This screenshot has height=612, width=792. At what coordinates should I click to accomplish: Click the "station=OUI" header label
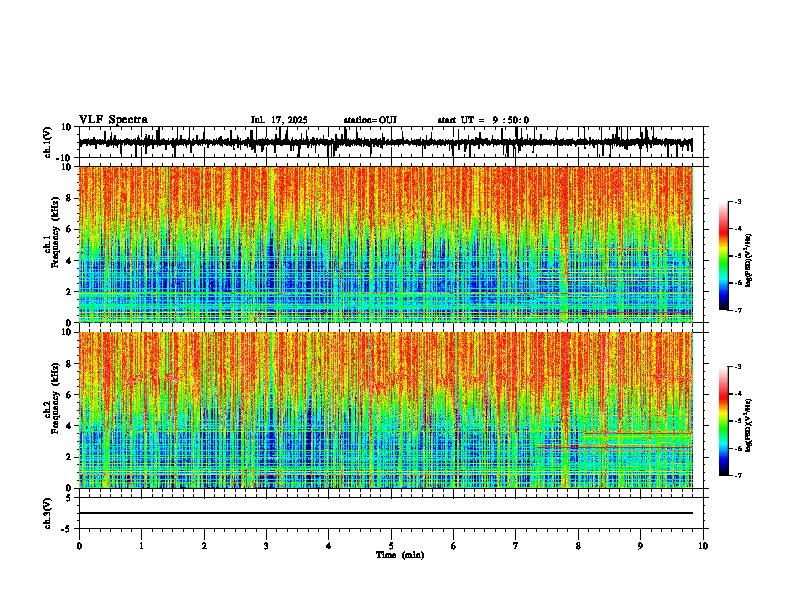(370, 120)
